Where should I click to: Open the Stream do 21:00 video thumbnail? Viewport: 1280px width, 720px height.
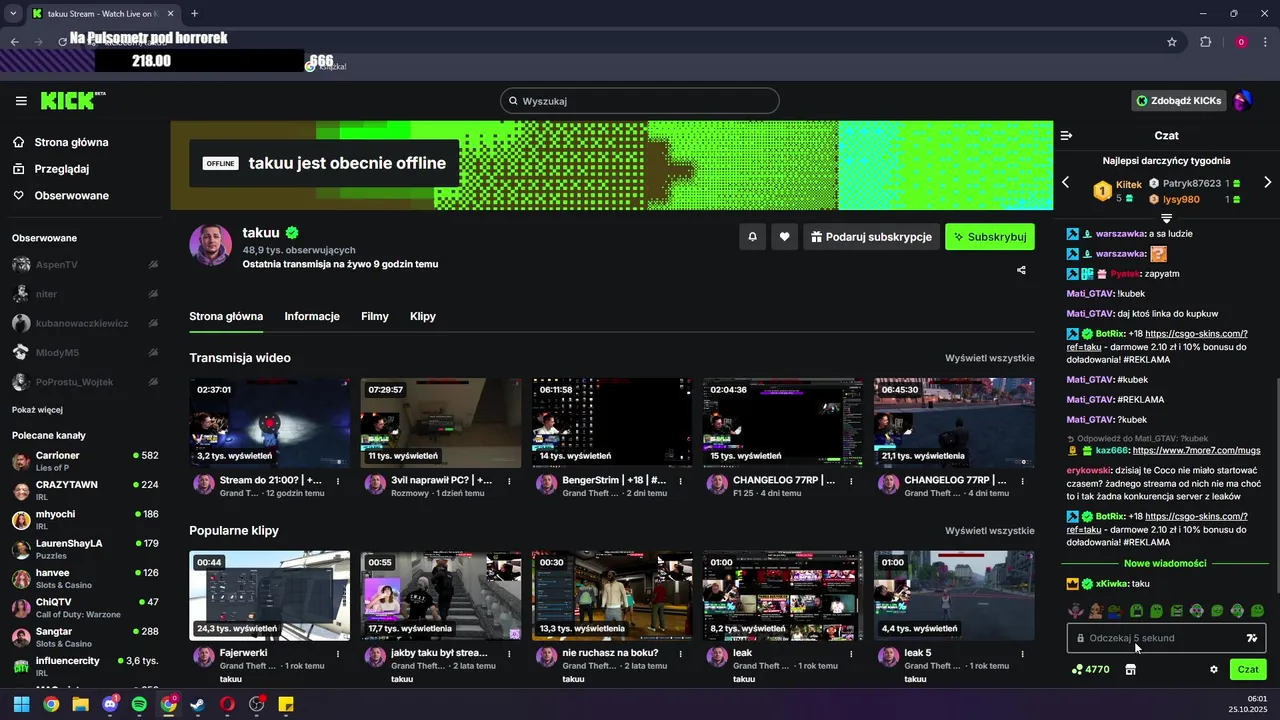(270, 423)
